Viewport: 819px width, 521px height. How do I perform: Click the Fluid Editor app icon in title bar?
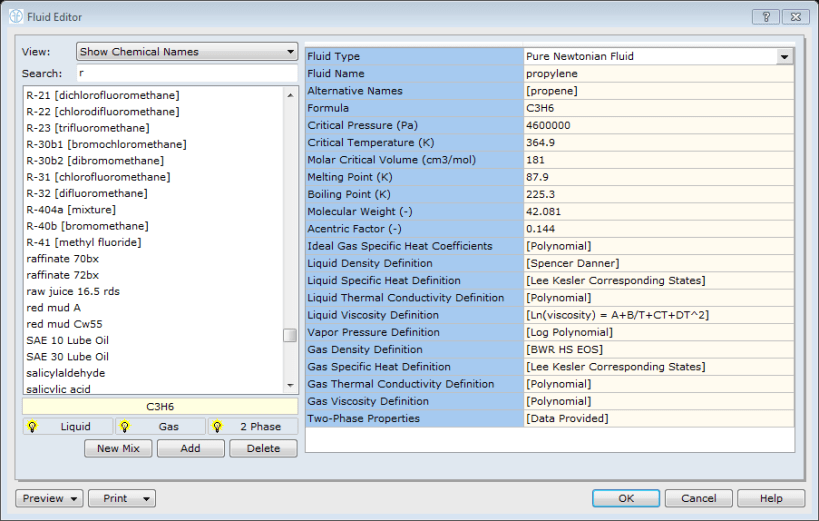(x=16, y=17)
